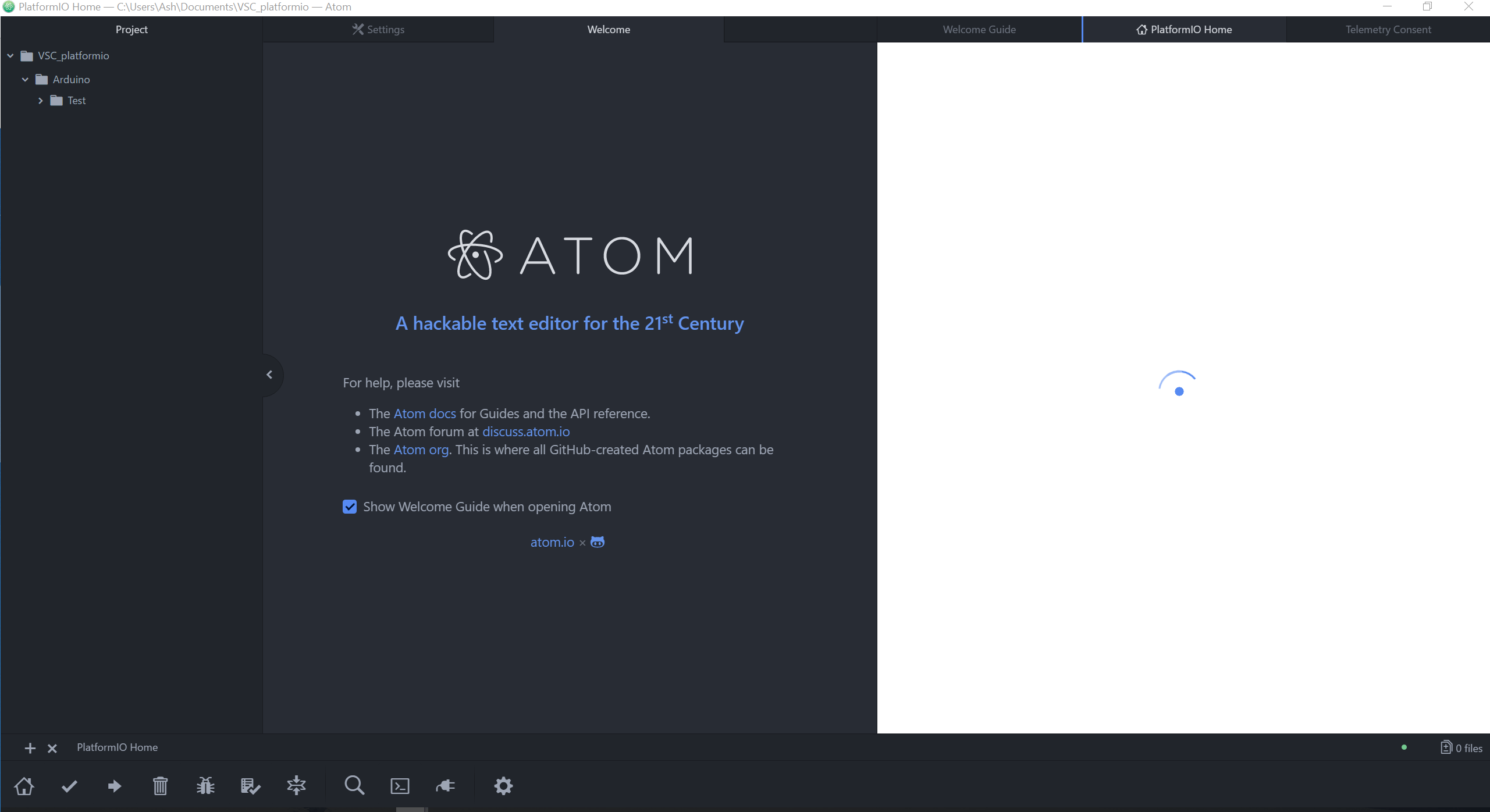Viewport: 1490px width, 812px height.
Task: Click the magnifier search icon in toolbar
Action: tap(354, 786)
